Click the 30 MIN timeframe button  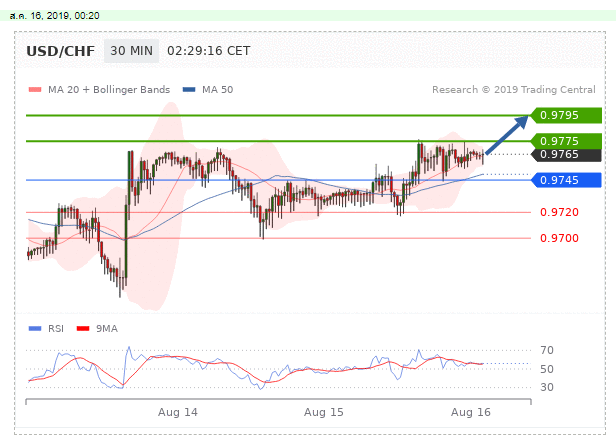131,51
